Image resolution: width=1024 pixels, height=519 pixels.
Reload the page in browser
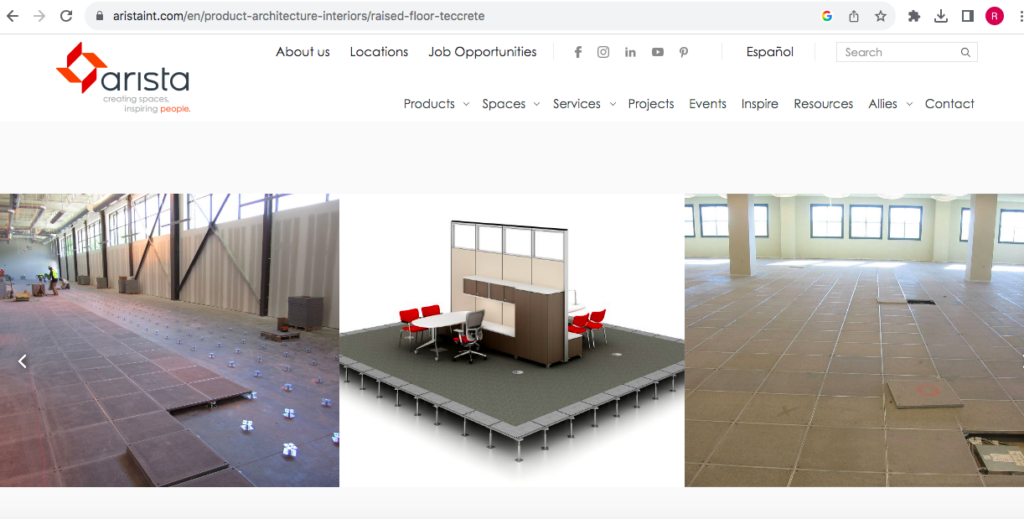[66, 16]
